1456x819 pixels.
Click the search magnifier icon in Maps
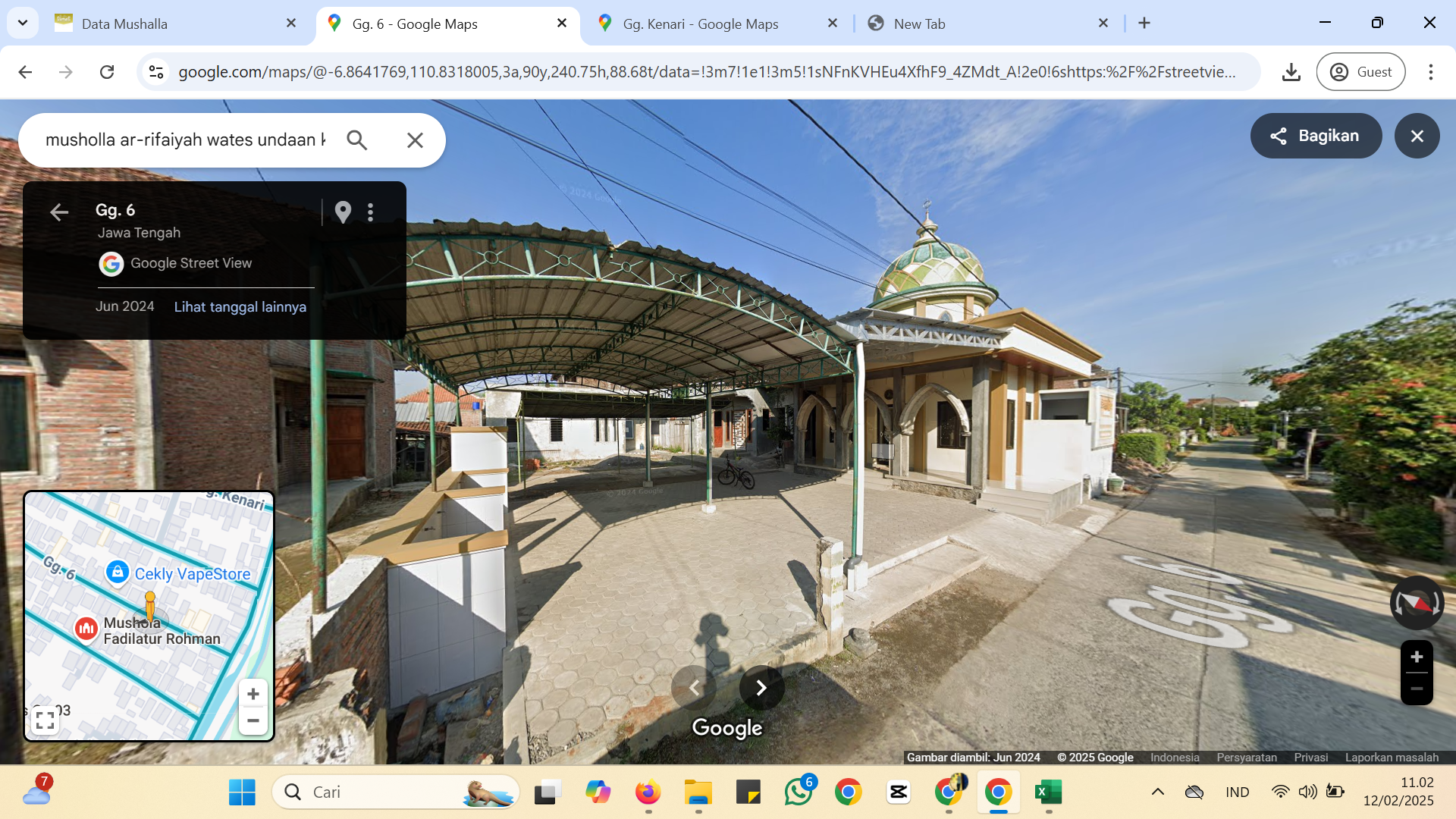click(x=356, y=140)
